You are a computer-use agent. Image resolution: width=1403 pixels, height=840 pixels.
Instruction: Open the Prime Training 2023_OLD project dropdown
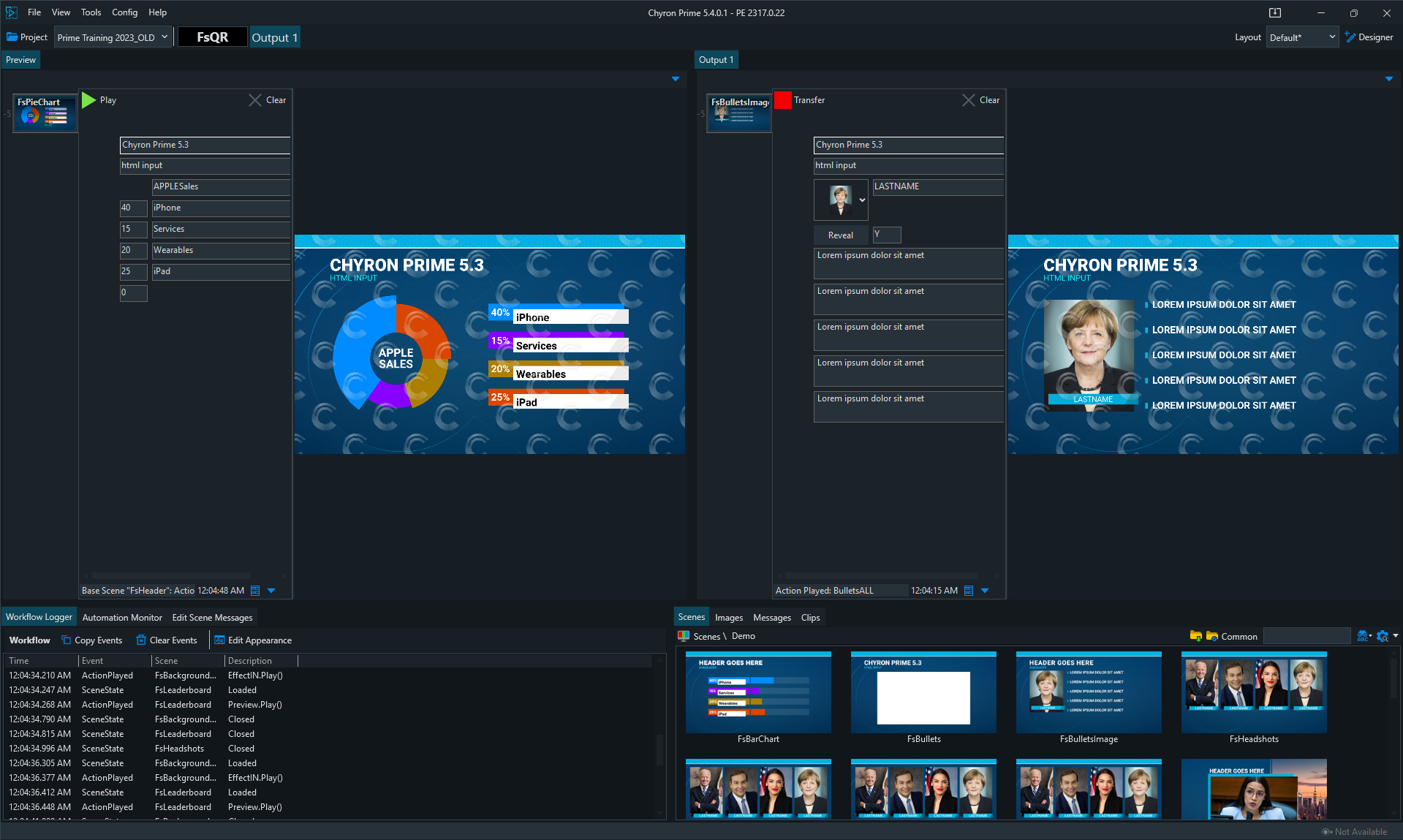point(113,37)
